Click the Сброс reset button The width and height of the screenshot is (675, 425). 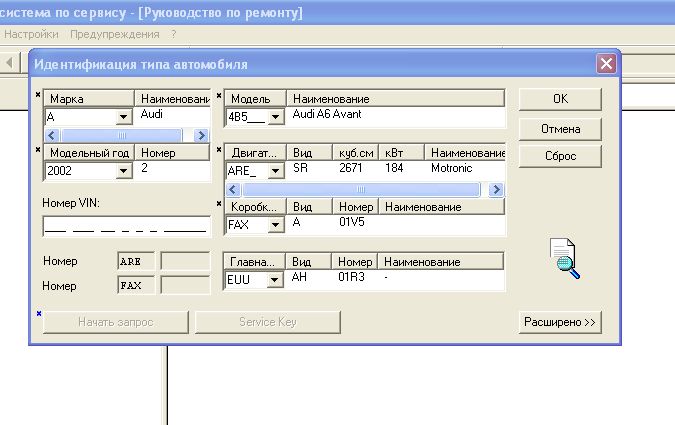pyautogui.click(x=560, y=157)
